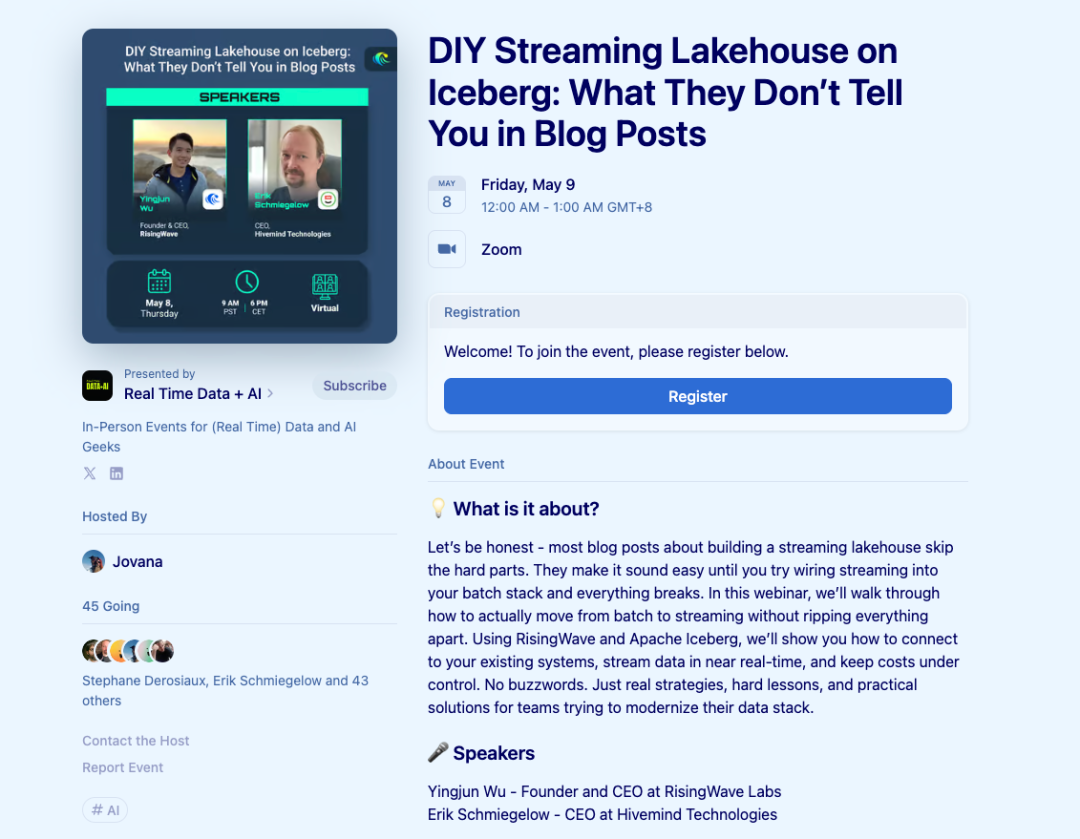This screenshot has height=839, width=1080.
Task: Open the # AI tag
Action: pyautogui.click(x=105, y=810)
